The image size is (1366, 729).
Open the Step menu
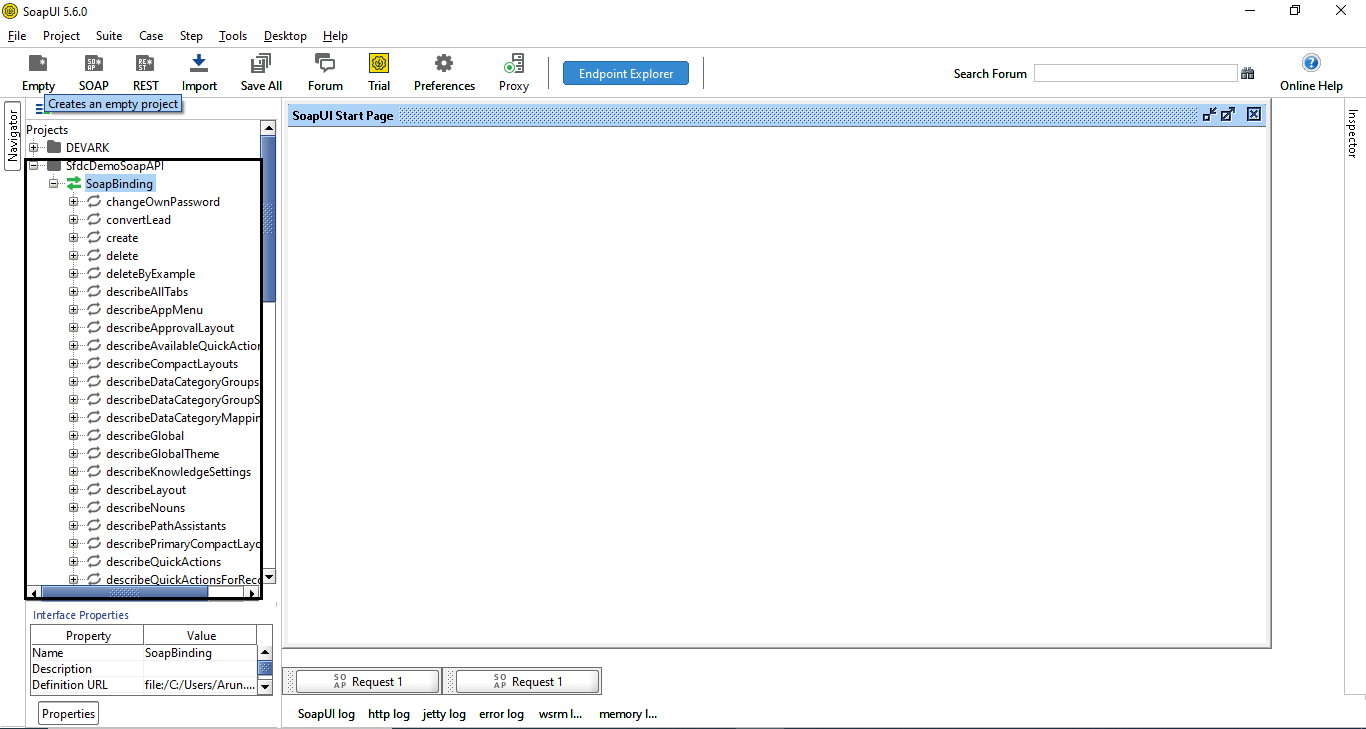[191, 35]
